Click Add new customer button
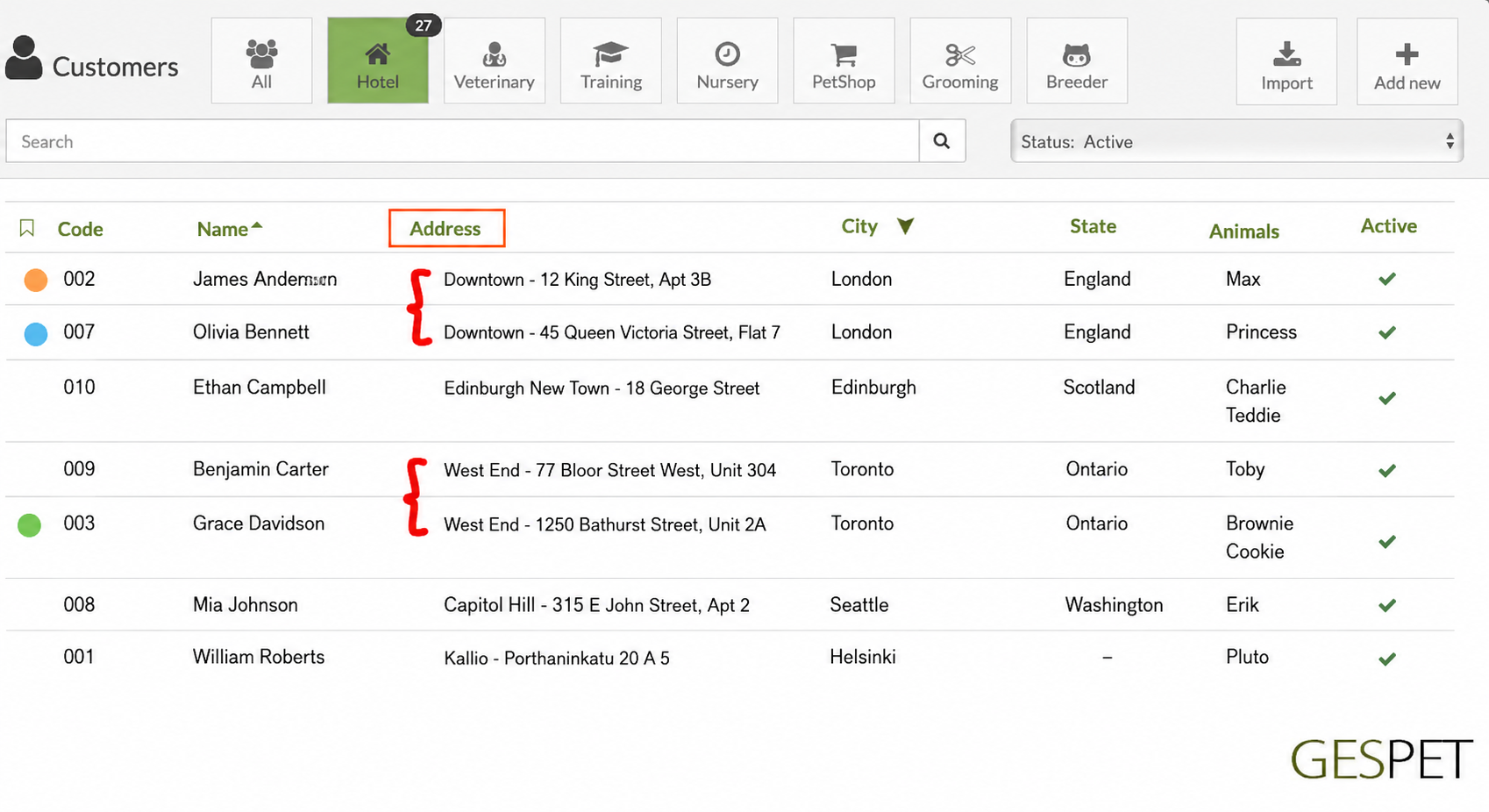 [1407, 61]
